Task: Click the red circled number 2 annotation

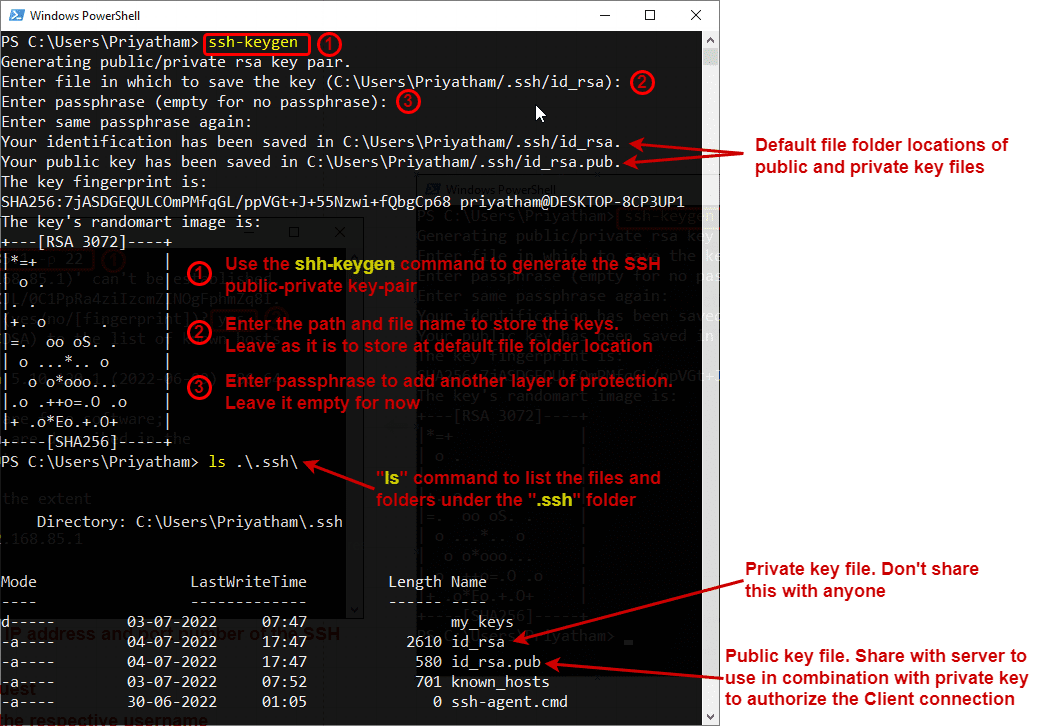Action: (x=643, y=82)
